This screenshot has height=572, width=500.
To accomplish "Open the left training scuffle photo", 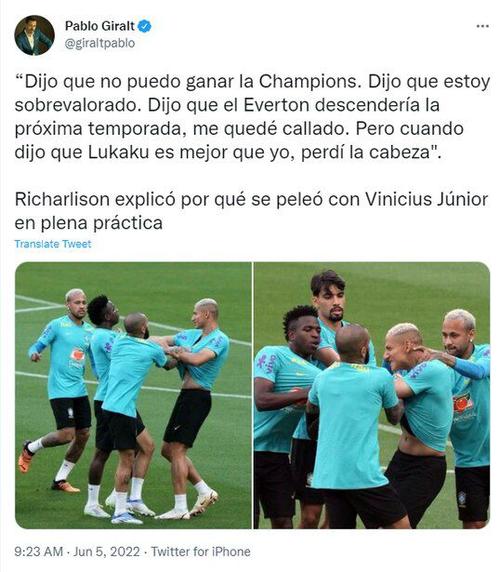I will tap(133, 395).
